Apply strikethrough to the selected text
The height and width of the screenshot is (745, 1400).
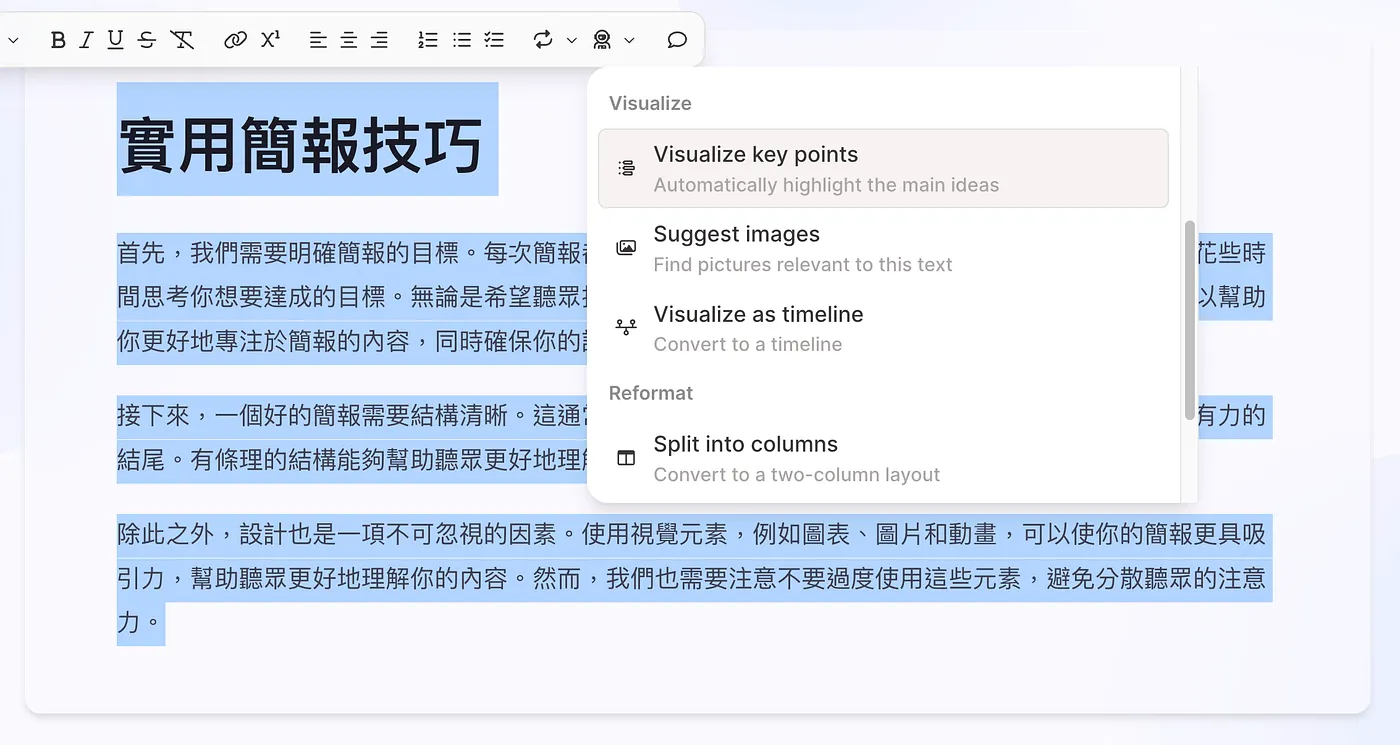(147, 40)
